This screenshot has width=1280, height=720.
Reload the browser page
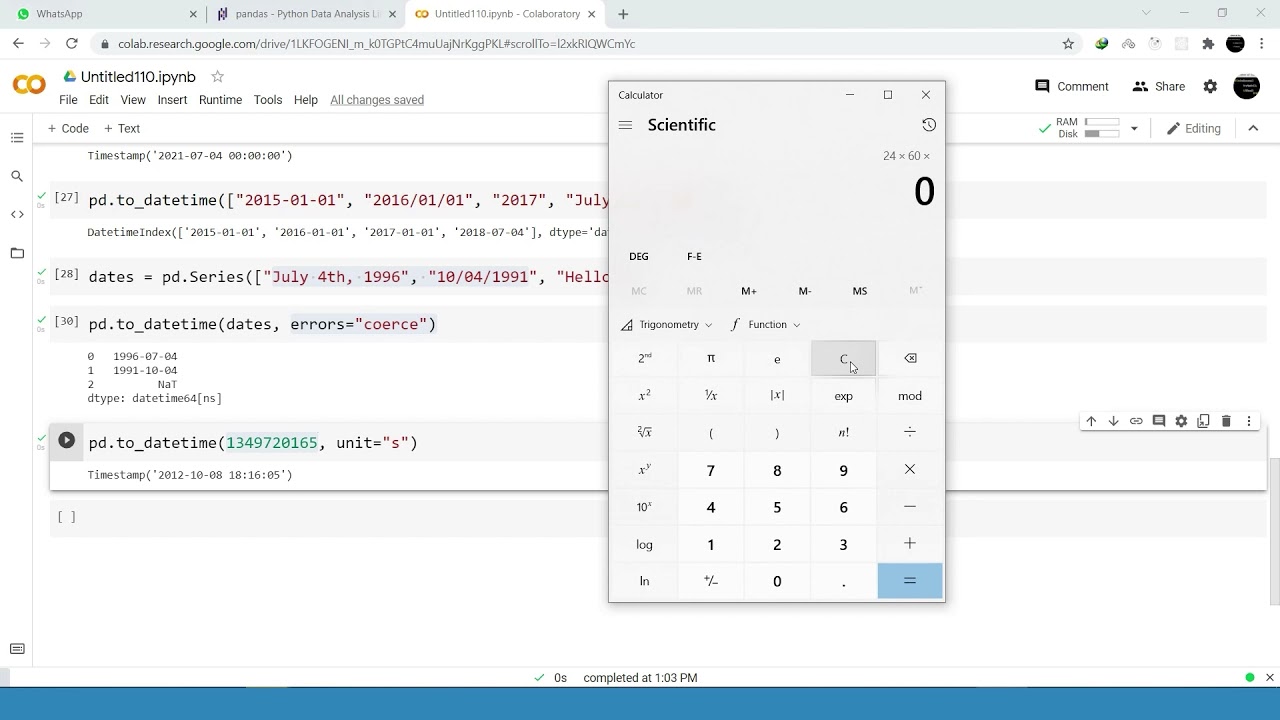[71, 44]
